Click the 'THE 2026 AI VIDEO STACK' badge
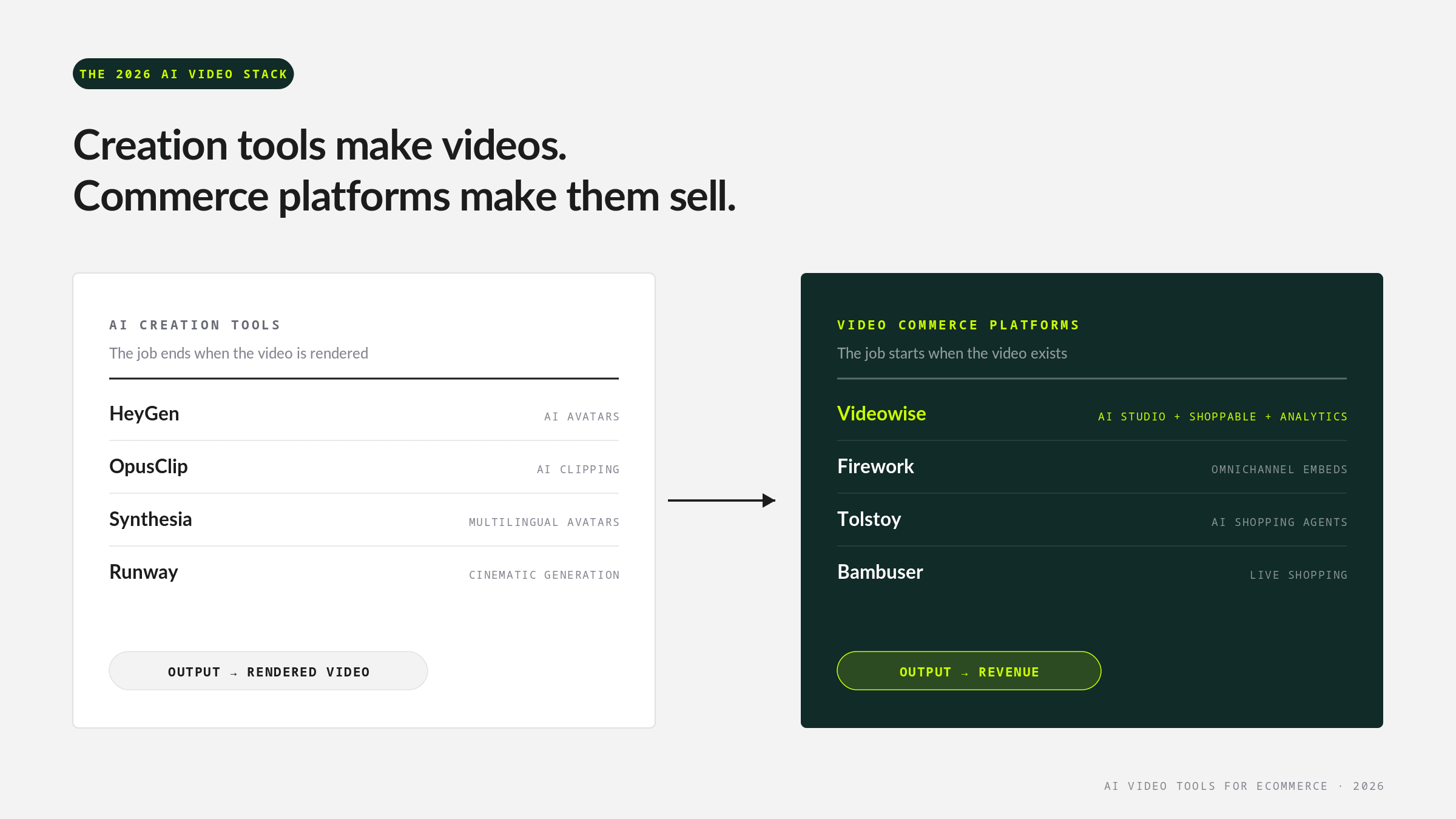 click(x=183, y=74)
